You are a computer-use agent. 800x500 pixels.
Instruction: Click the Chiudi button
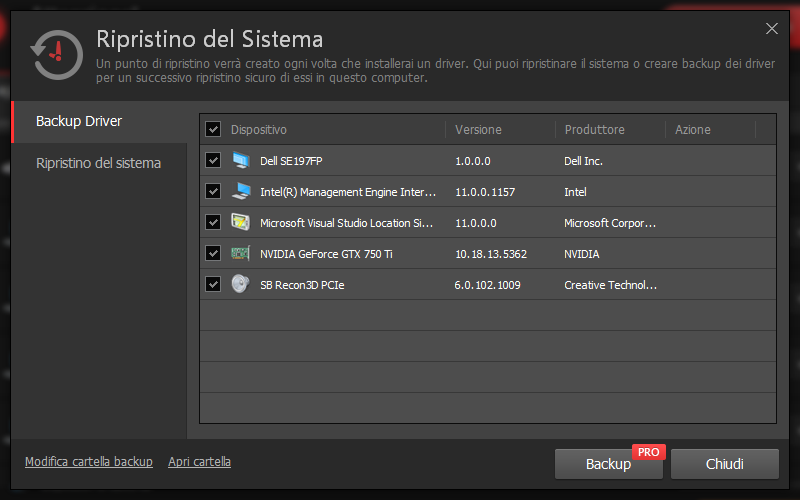point(724,464)
